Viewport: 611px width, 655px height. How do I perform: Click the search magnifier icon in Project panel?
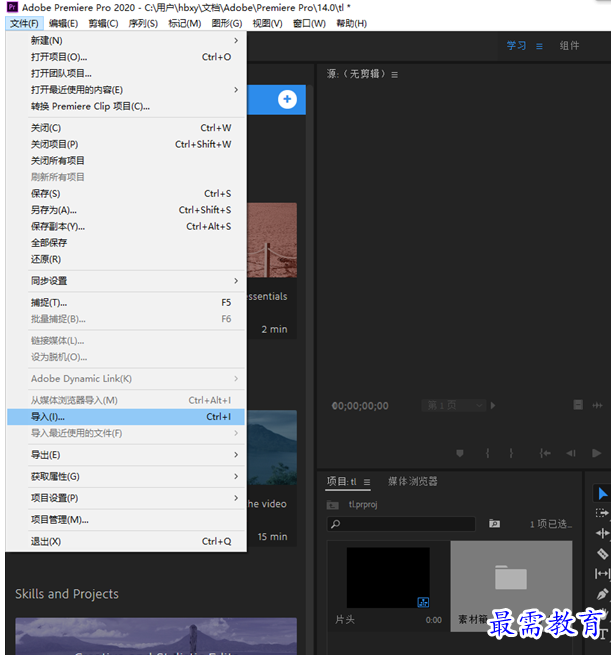pyautogui.click(x=335, y=524)
